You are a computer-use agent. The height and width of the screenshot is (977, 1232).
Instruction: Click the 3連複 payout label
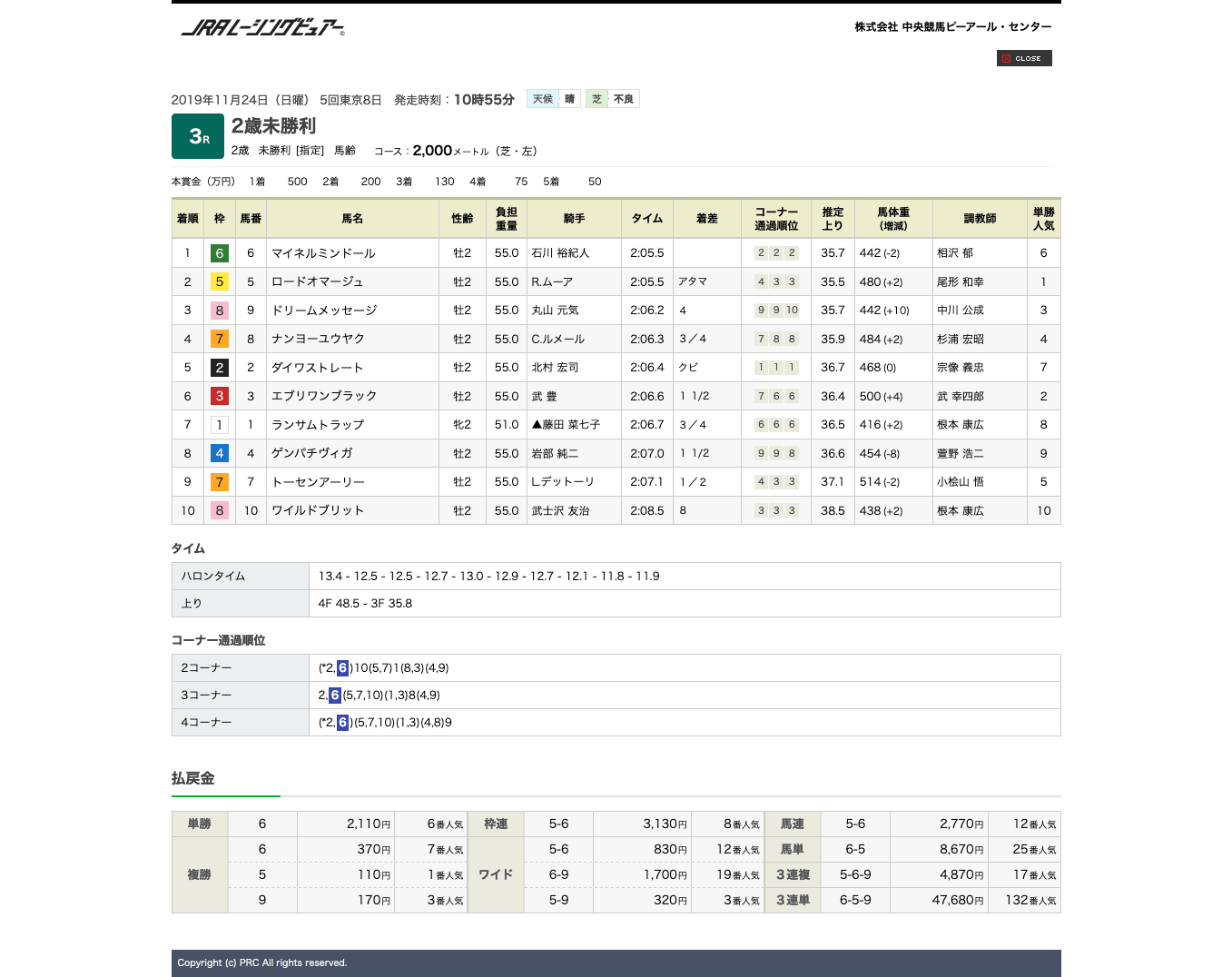[x=793, y=874]
